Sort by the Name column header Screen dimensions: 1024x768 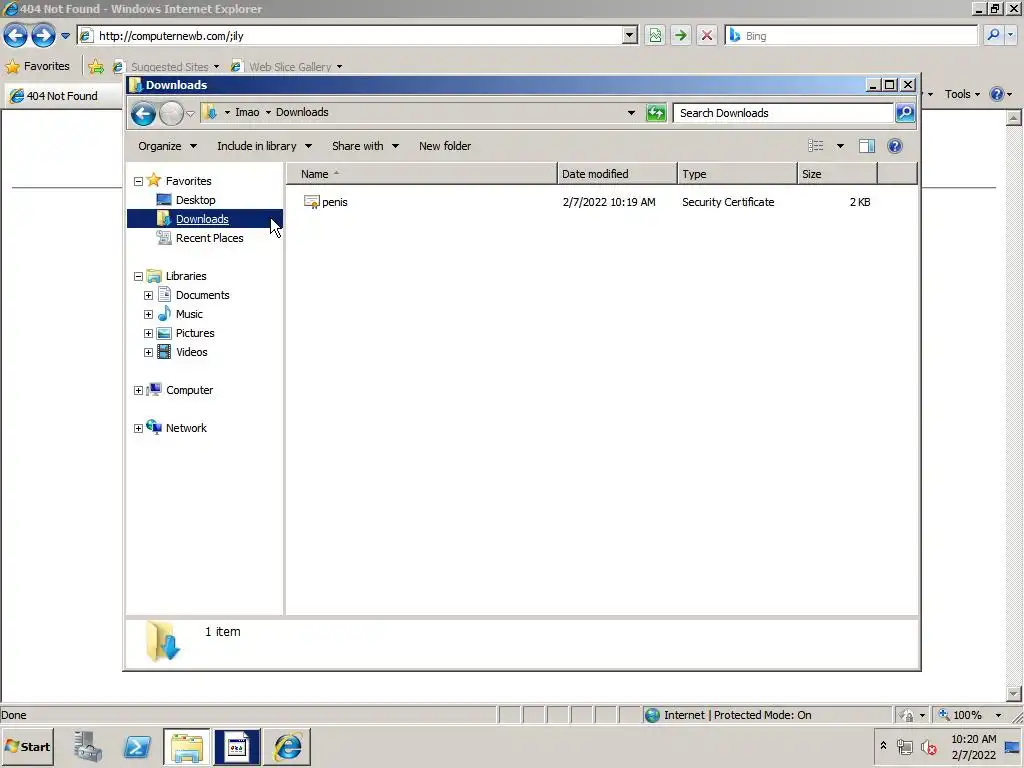click(421, 174)
